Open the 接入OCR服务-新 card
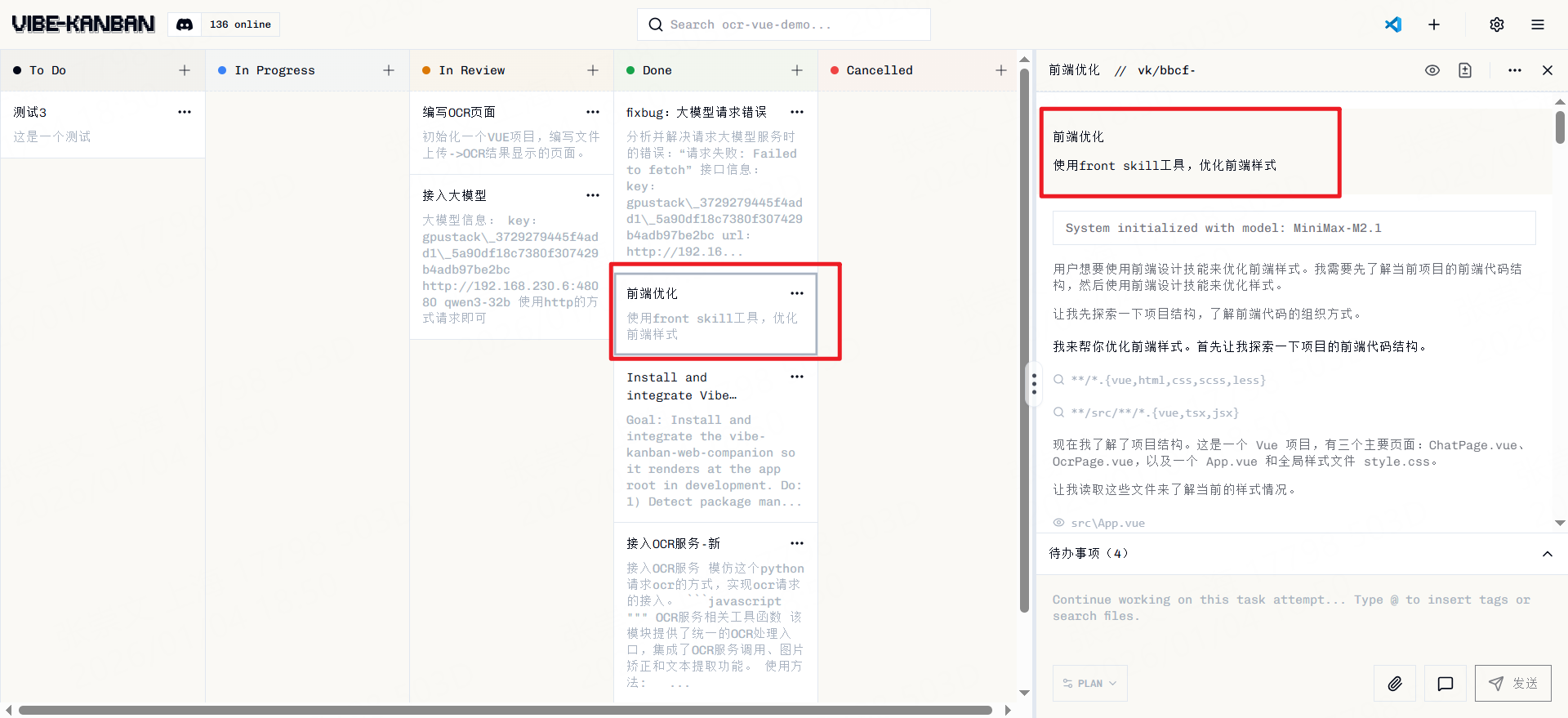 pos(715,613)
